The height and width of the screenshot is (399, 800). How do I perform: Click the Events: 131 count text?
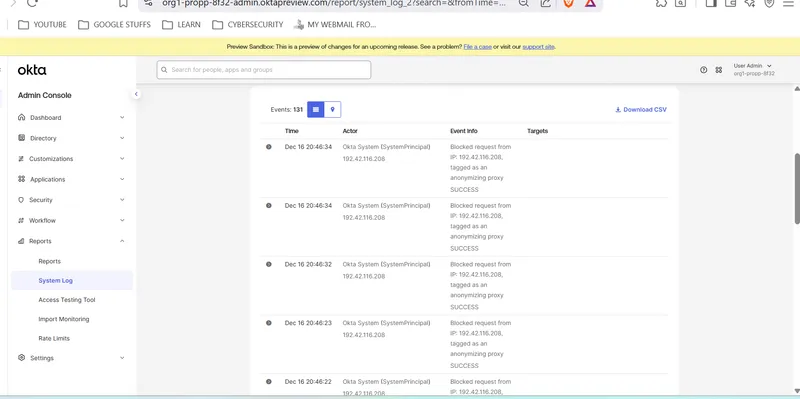(x=287, y=110)
